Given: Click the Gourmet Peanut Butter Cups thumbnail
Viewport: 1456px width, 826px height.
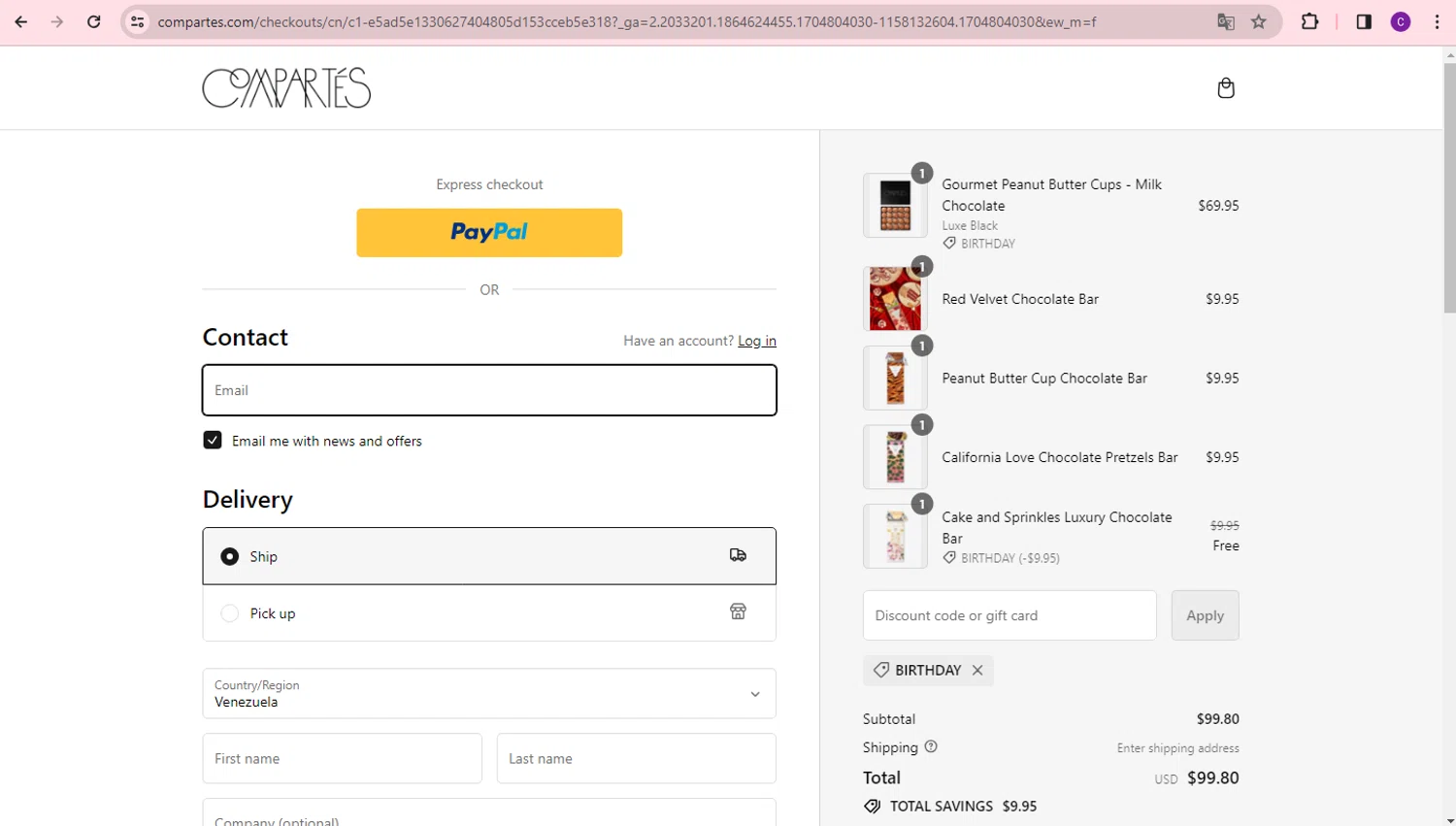Looking at the screenshot, I should pos(895,206).
